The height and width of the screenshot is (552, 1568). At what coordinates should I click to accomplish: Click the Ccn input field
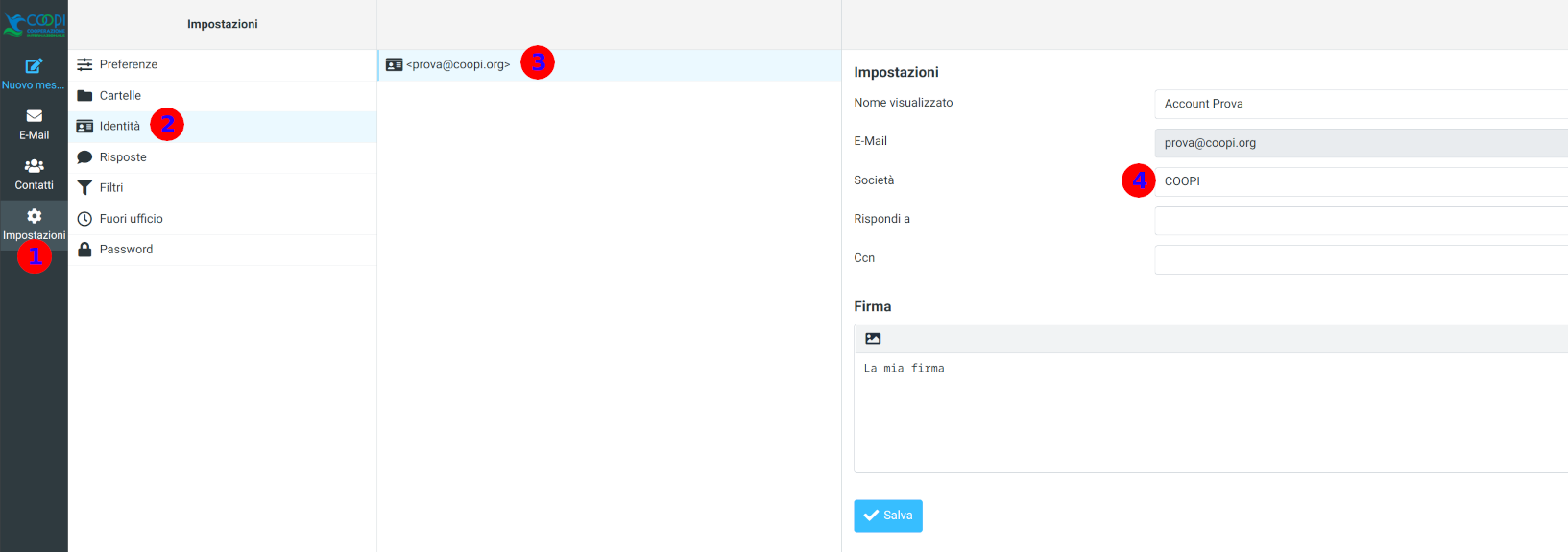coord(1360,259)
